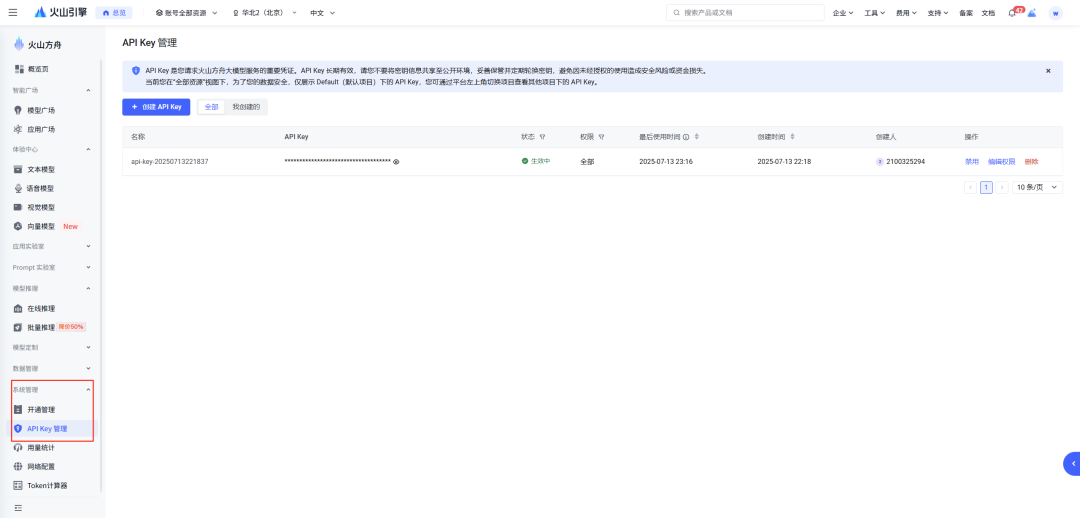Click the 火山引擎 logo
Image resolution: width=1080 pixels, height=518 pixels.
pos(60,12)
